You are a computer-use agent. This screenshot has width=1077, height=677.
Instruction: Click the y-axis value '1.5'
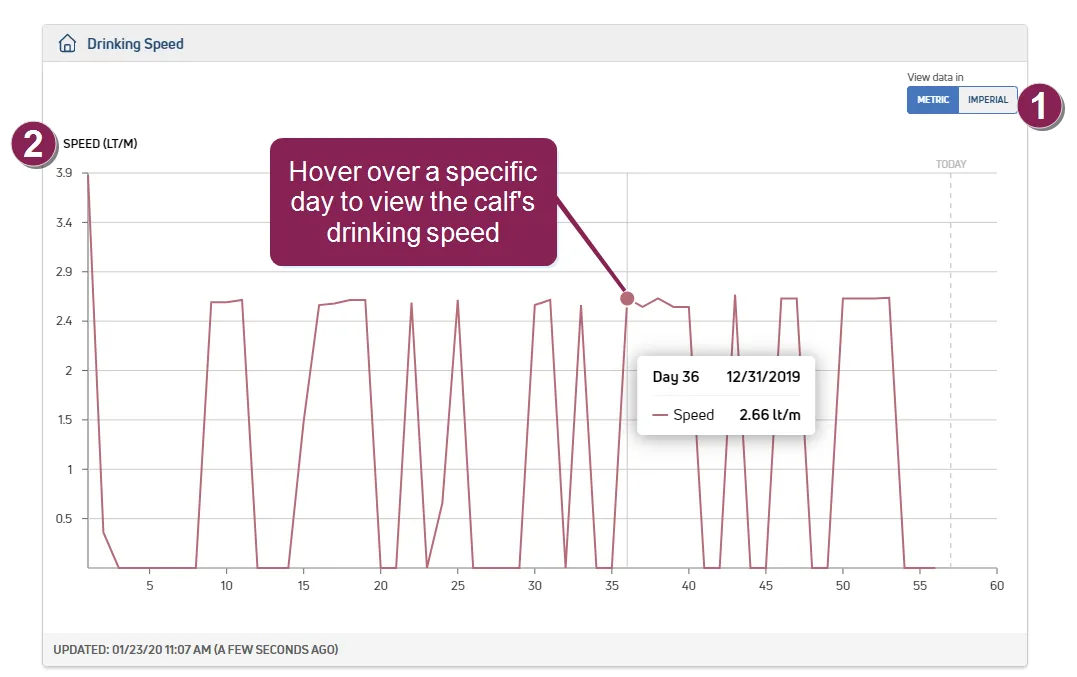(x=65, y=420)
